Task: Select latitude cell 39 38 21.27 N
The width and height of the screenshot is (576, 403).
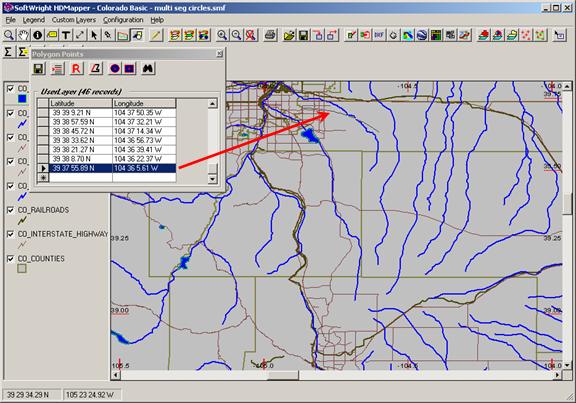Action: pyautogui.click(x=80, y=150)
